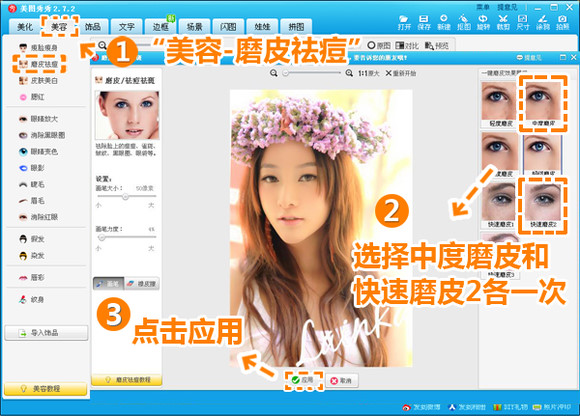Click 1:1原大 actual size
Screen dimensions: 580x416
click(368, 74)
